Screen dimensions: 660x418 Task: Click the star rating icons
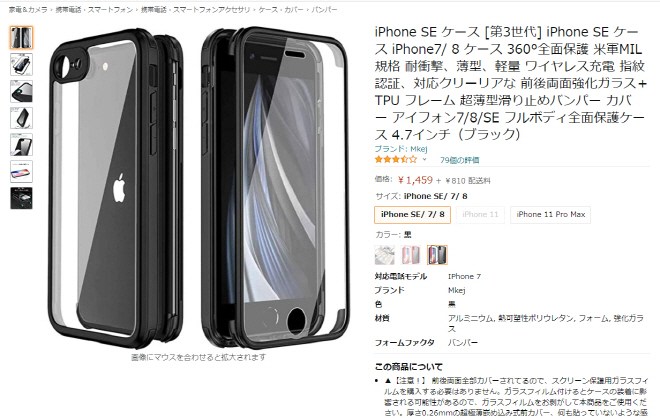(x=396, y=160)
